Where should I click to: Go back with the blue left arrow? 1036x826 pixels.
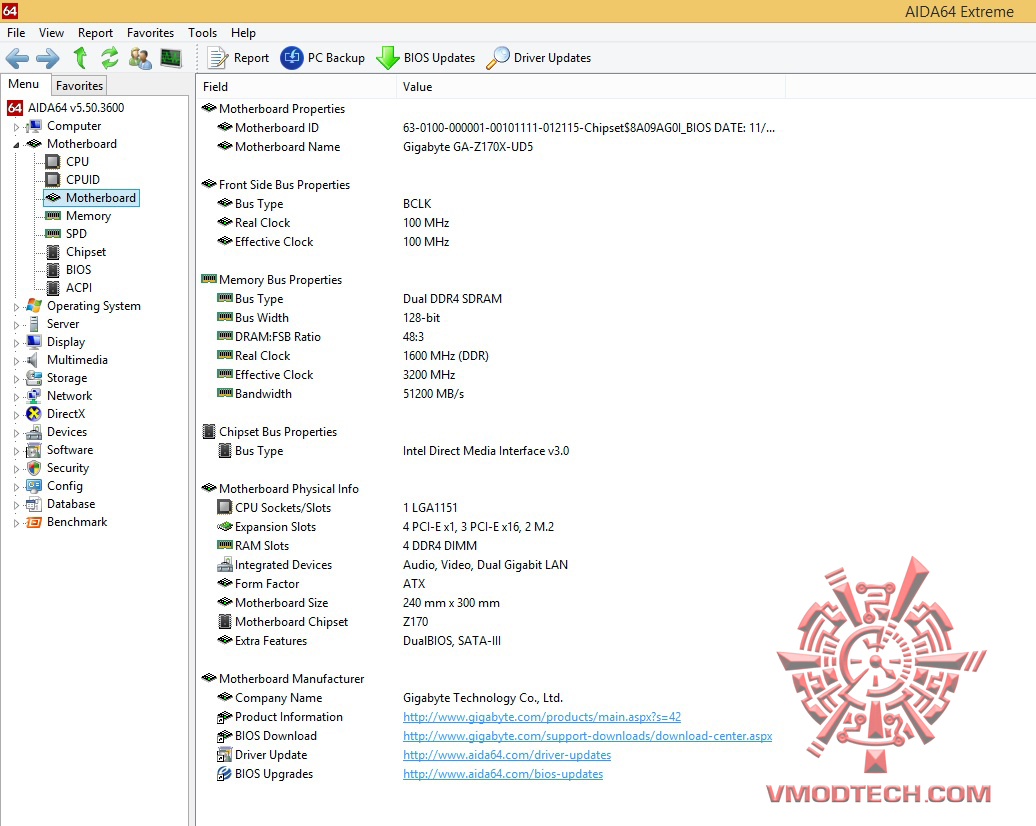tap(17, 58)
